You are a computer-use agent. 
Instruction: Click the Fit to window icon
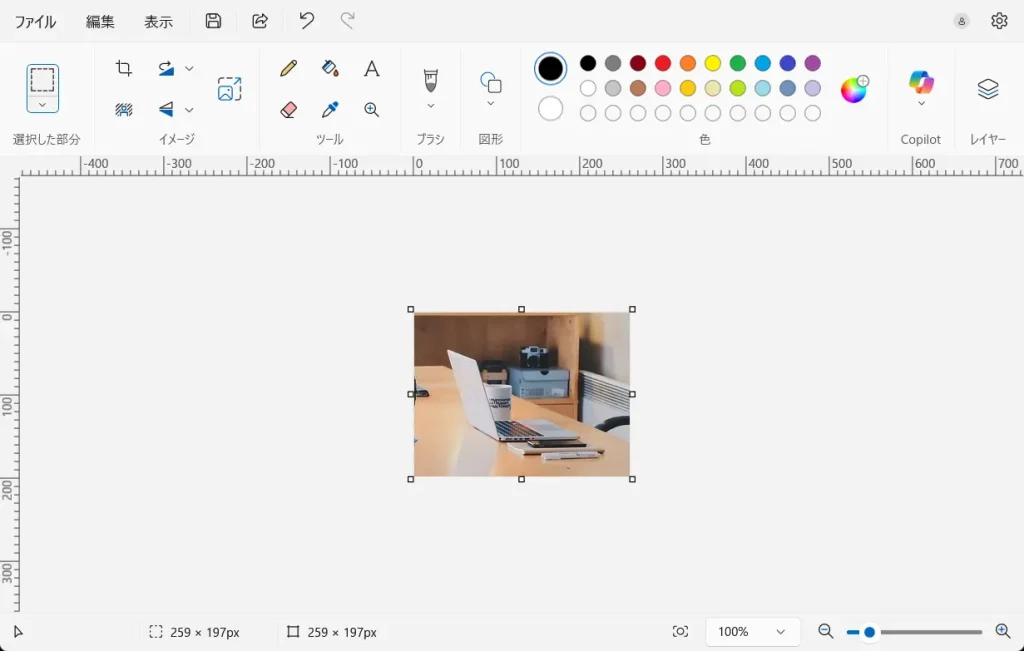pyautogui.click(x=680, y=631)
